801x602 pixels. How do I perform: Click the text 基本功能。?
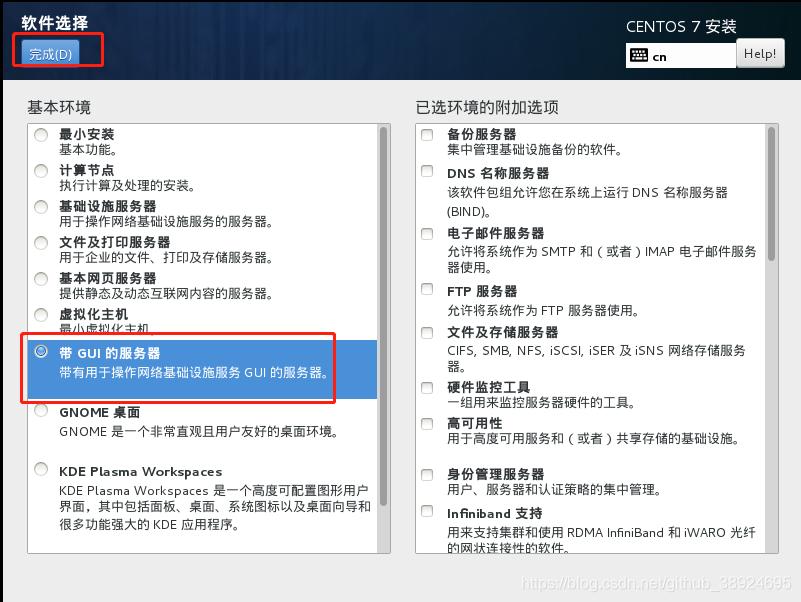[88, 150]
